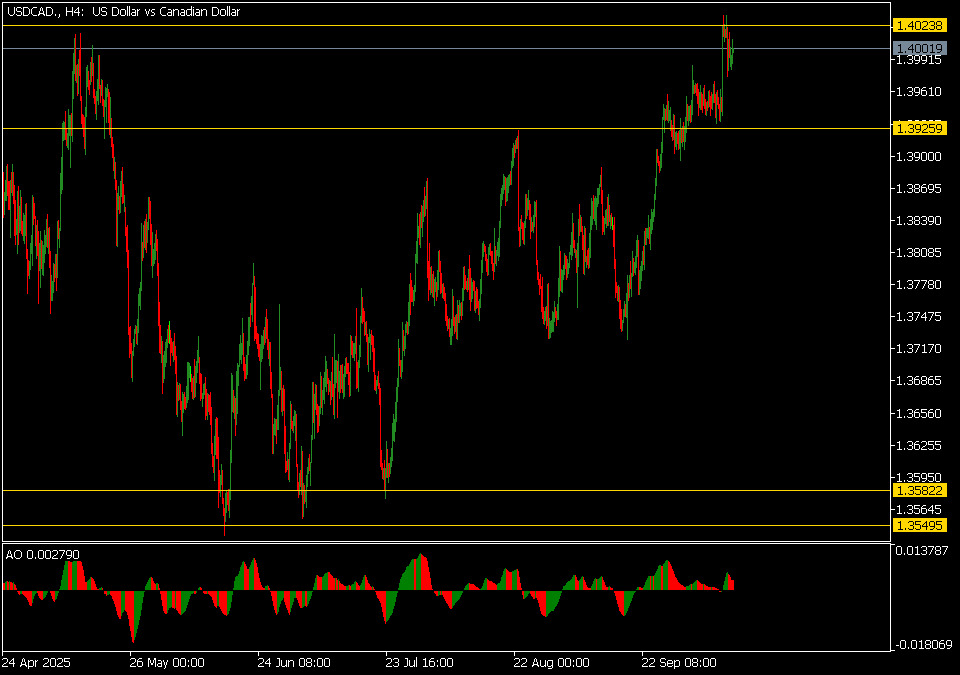Click the 1.38085 price scale value
The width and height of the screenshot is (960, 675).
(x=917, y=253)
